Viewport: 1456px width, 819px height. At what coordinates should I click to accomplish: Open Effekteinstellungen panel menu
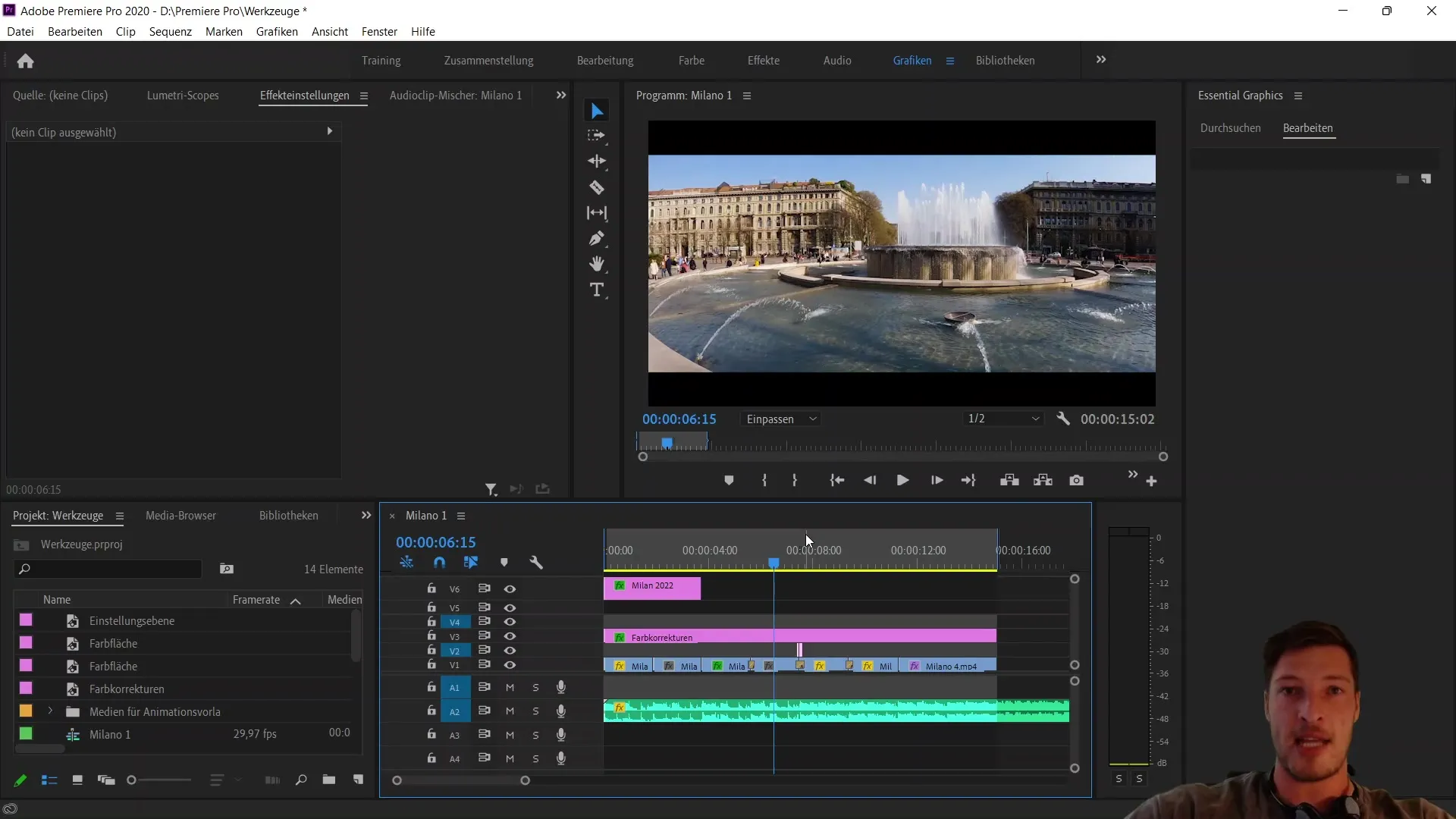click(x=364, y=96)
